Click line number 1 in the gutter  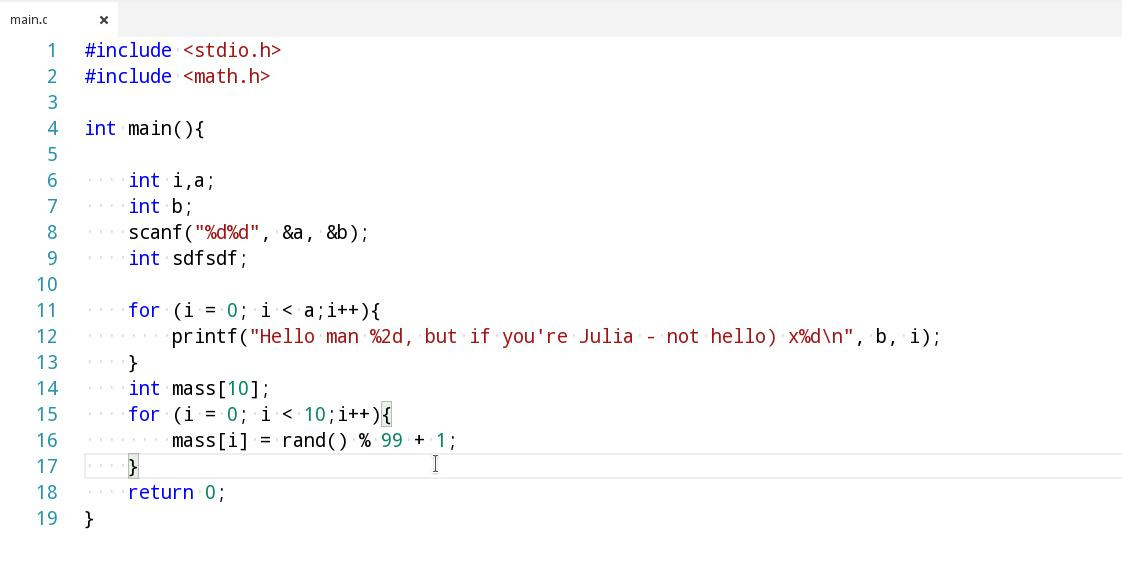click(52, 50)
